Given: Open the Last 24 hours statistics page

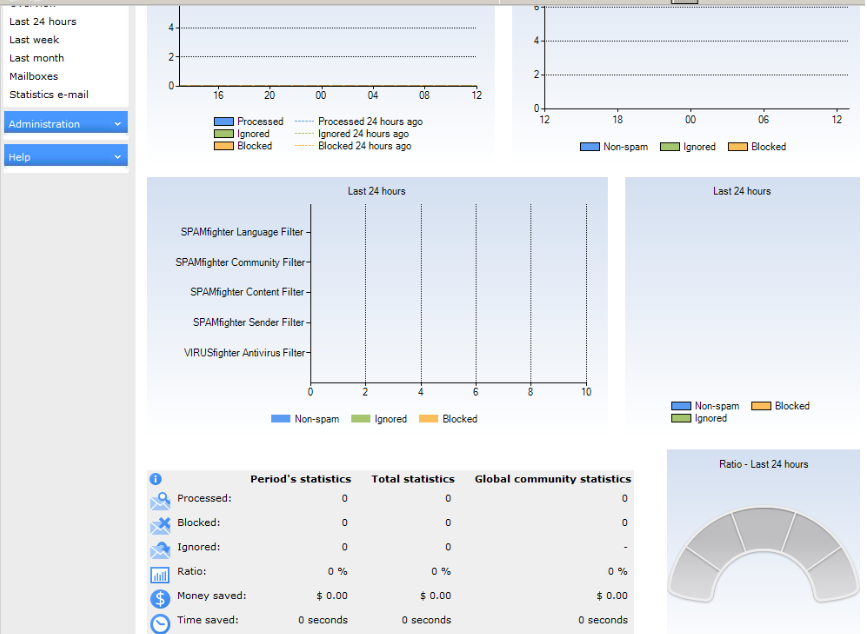Looking at the screenshot, I should coord(42,21).
